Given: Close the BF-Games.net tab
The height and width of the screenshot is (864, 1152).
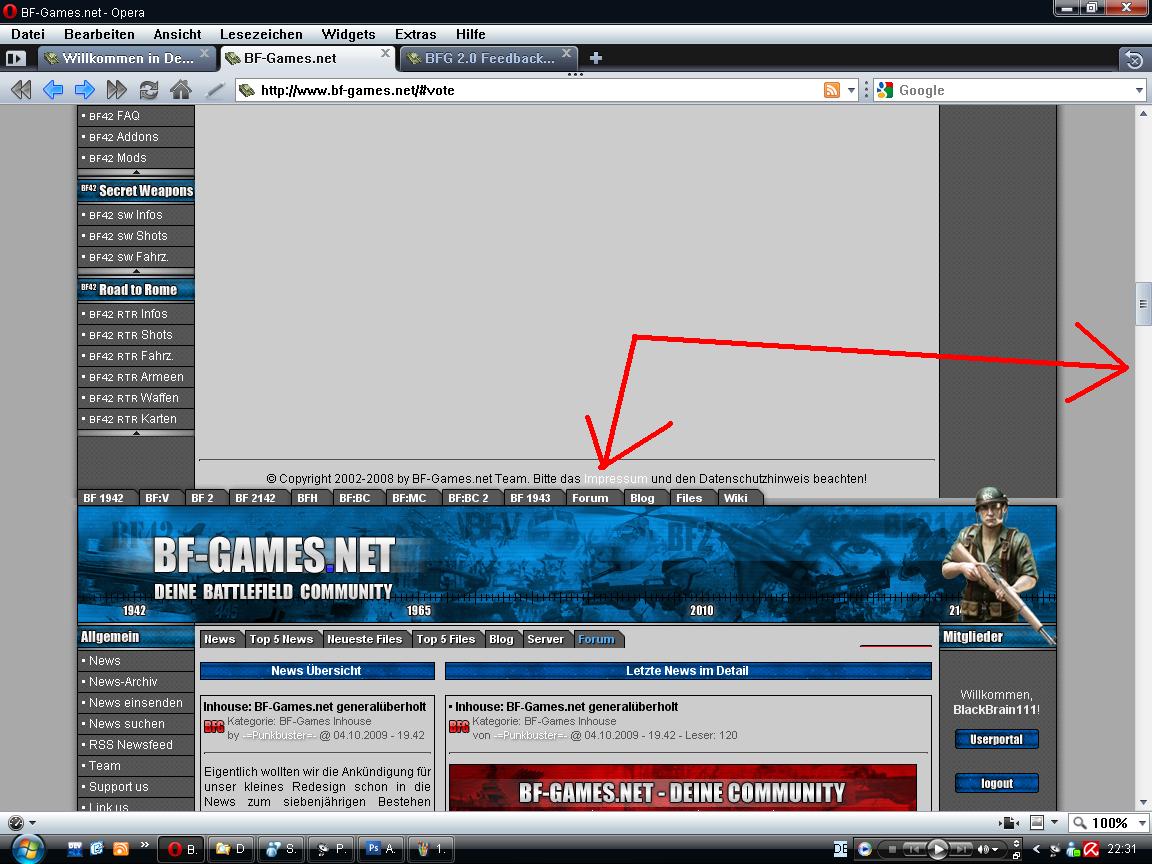Looking at the screenshot, I should pos(385,54).
